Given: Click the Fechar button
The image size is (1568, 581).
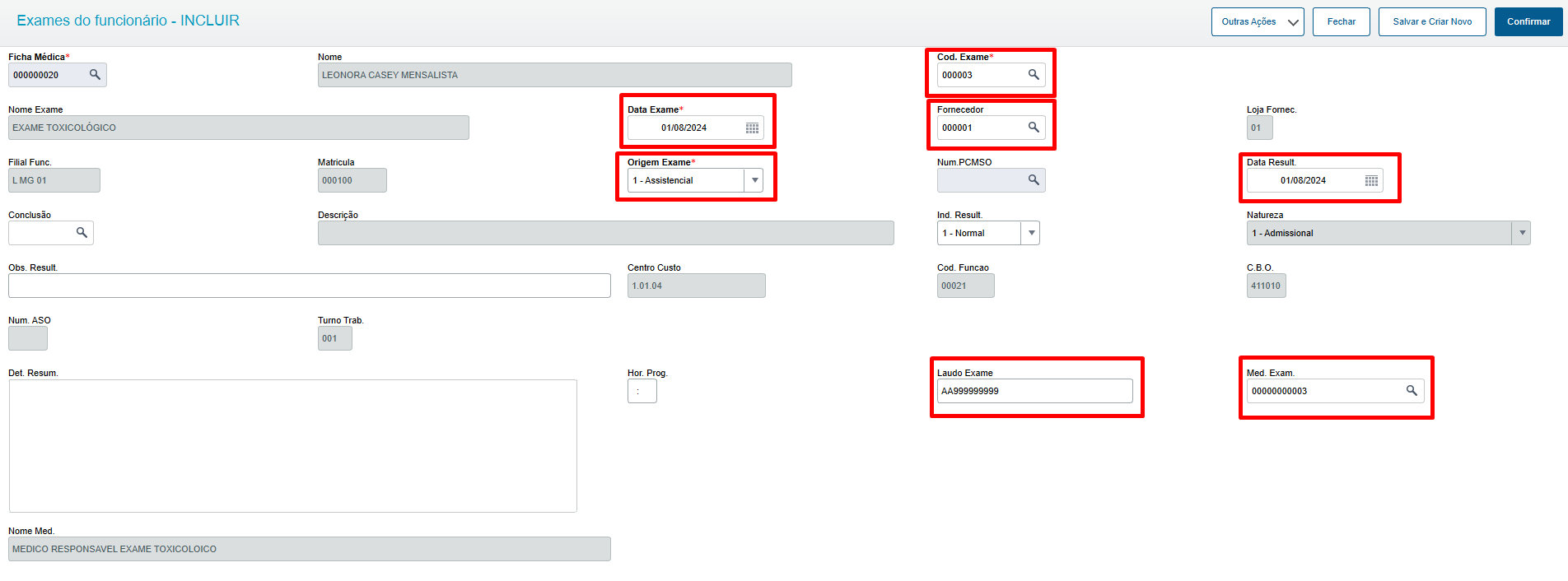Looking at the screenshot, I should (1341, 22).
